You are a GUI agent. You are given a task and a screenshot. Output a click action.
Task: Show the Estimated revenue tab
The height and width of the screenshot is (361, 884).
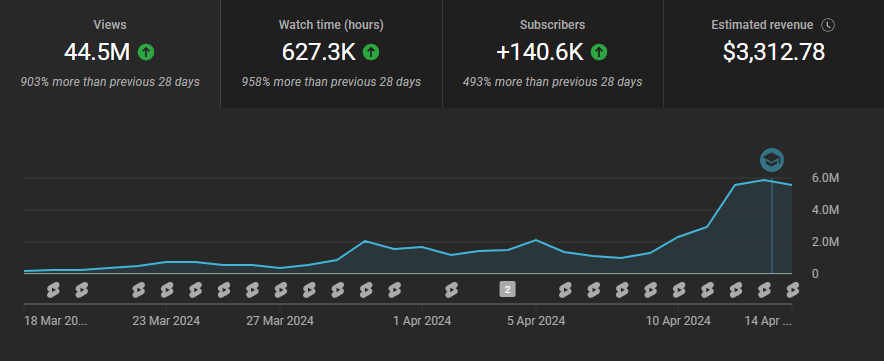(x=774, y=54)
